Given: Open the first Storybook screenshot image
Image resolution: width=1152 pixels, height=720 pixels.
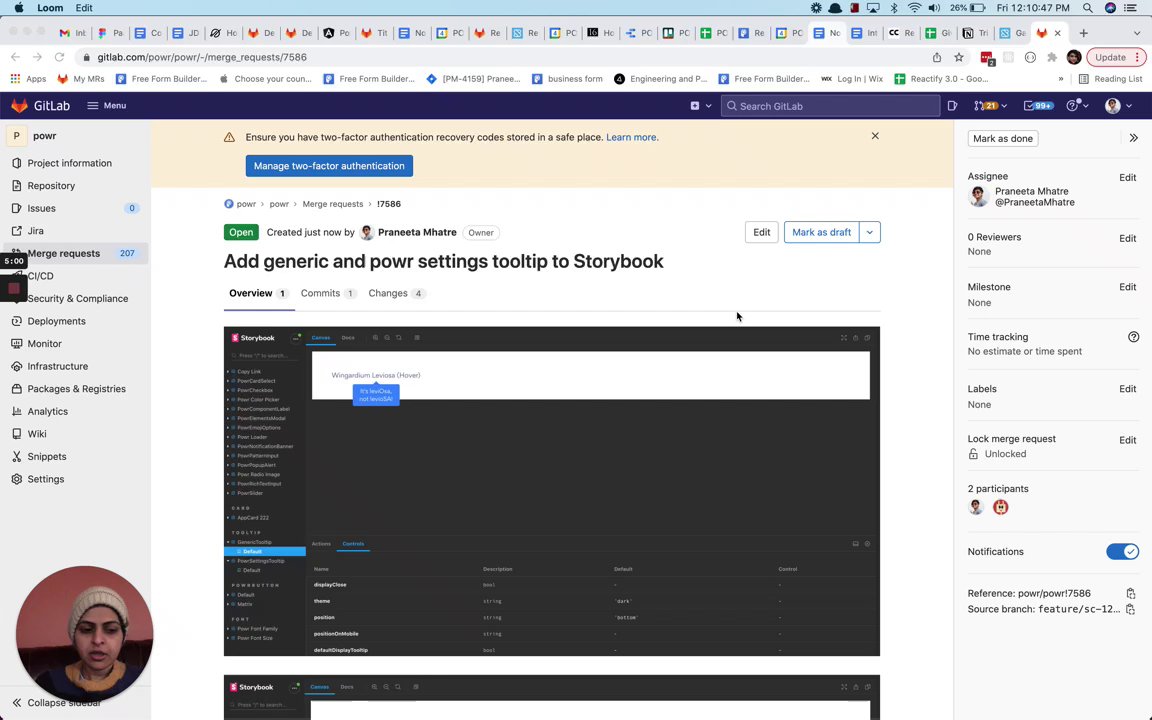Looking at the screenshot, I should (552, 492).
